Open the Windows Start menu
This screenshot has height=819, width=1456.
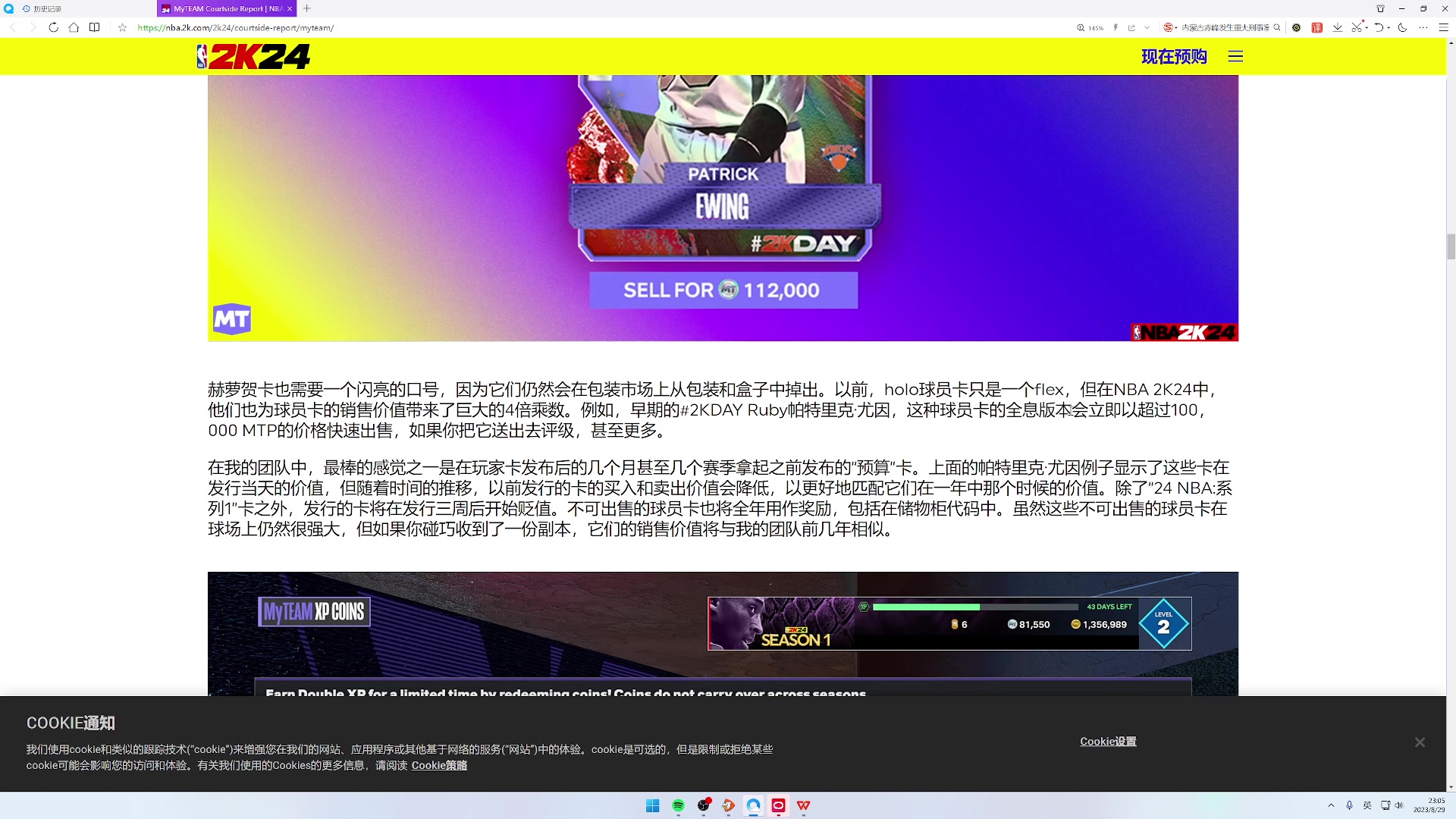coord(652,805)
